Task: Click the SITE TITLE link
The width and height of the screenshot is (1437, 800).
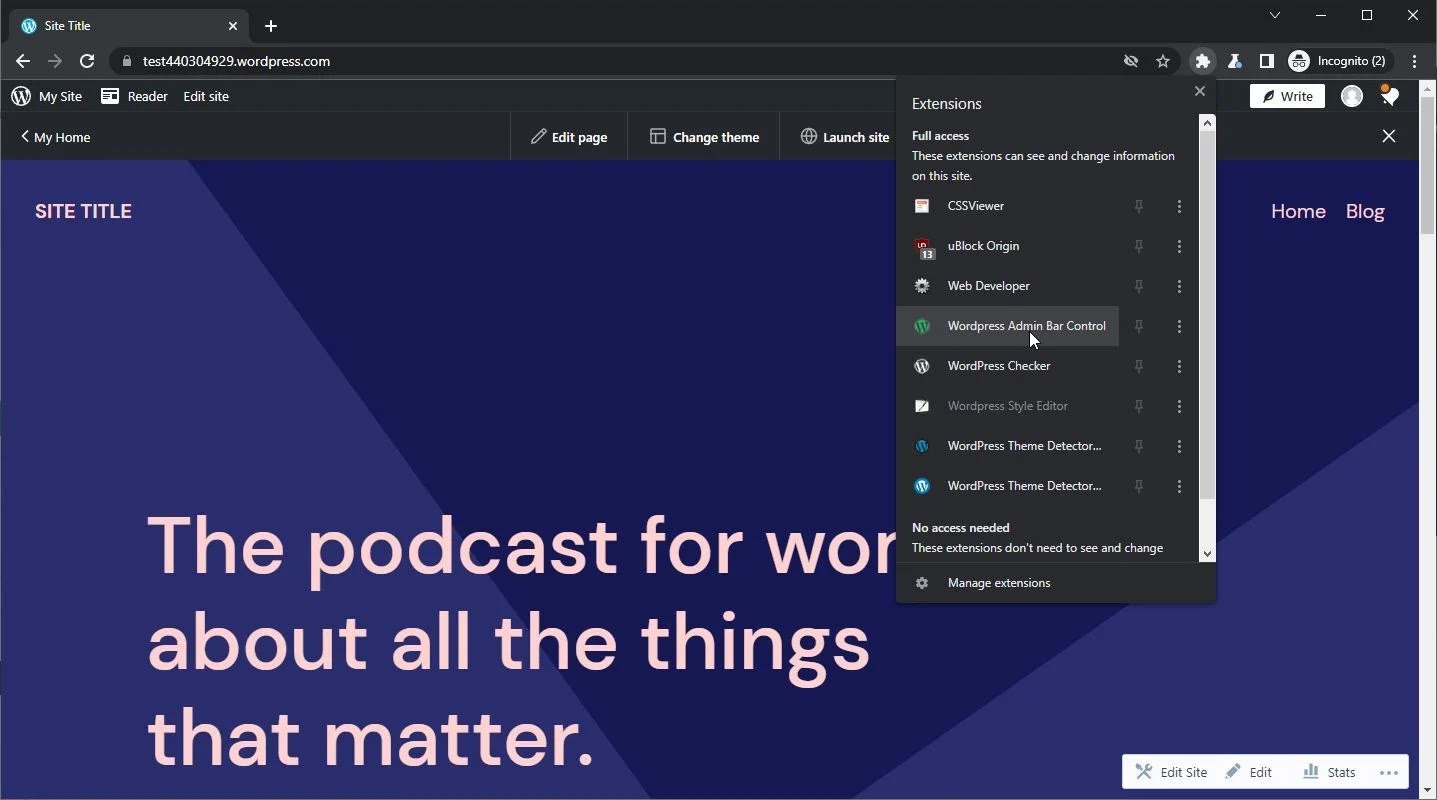Action: click(x=83, y=211)
